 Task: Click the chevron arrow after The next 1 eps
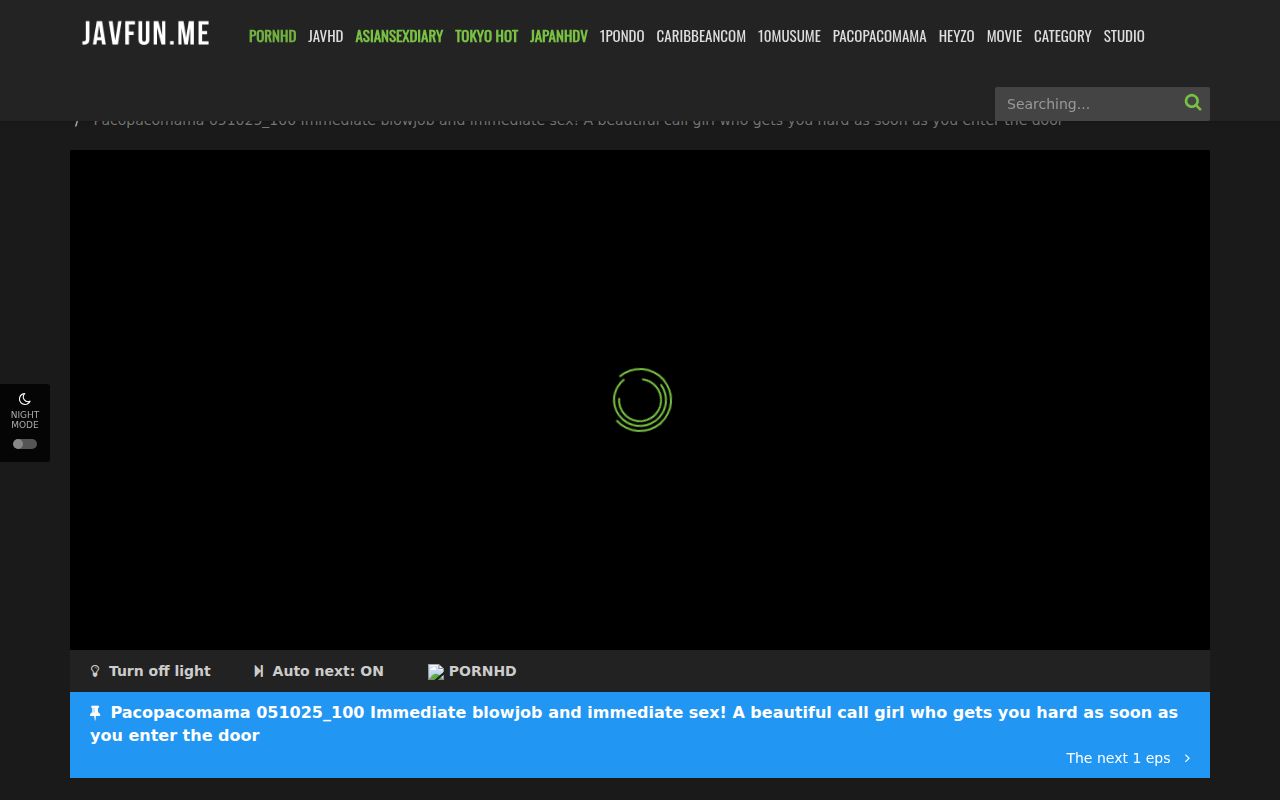pos(1187,758)
